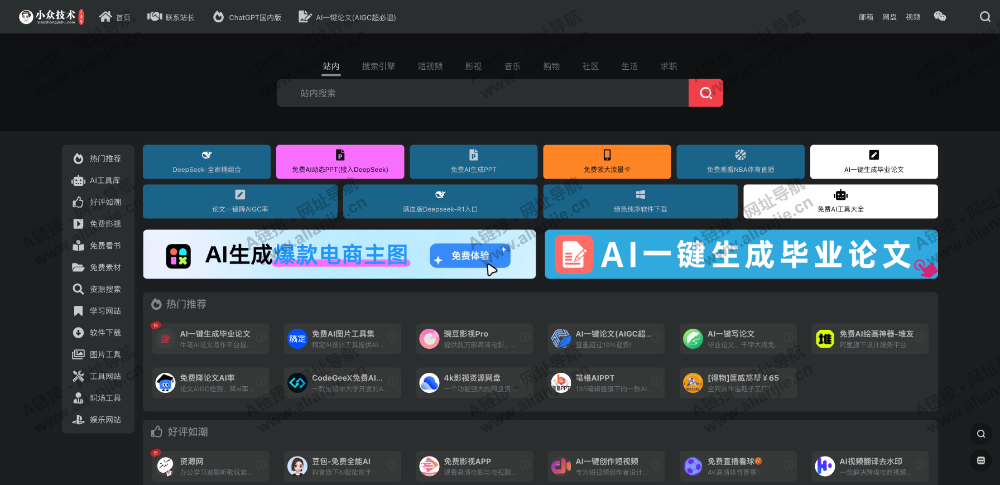Switch to 音乐 search tab

click(513, 66)
